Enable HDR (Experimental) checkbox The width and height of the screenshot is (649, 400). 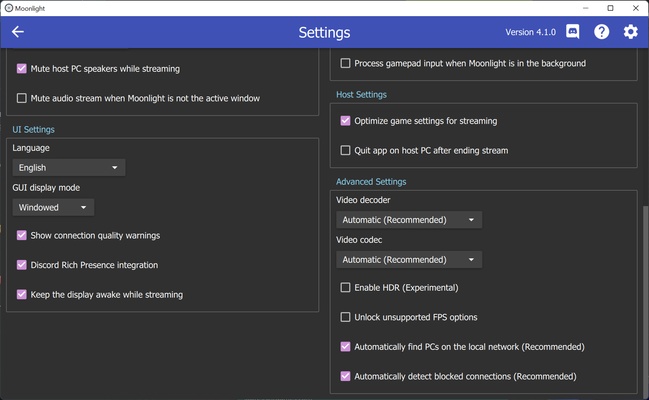[x=346, y=288]
